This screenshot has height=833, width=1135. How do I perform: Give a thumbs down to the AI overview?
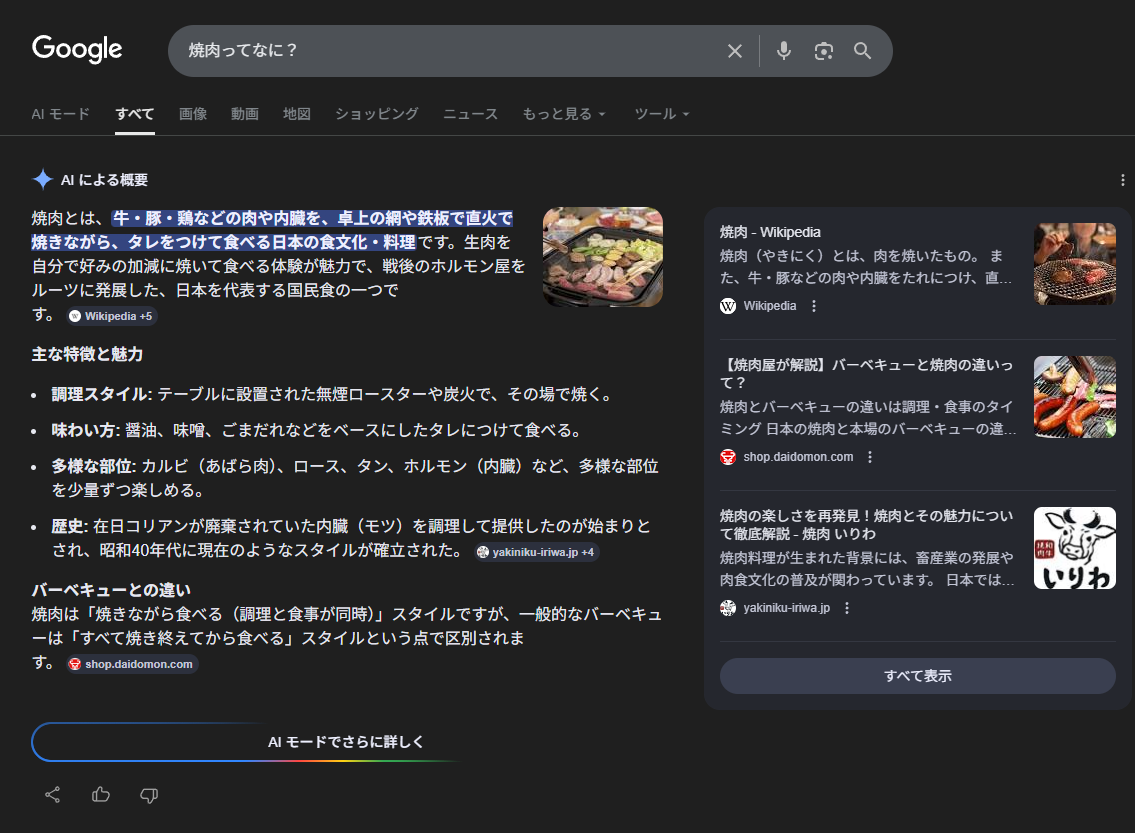148,794
